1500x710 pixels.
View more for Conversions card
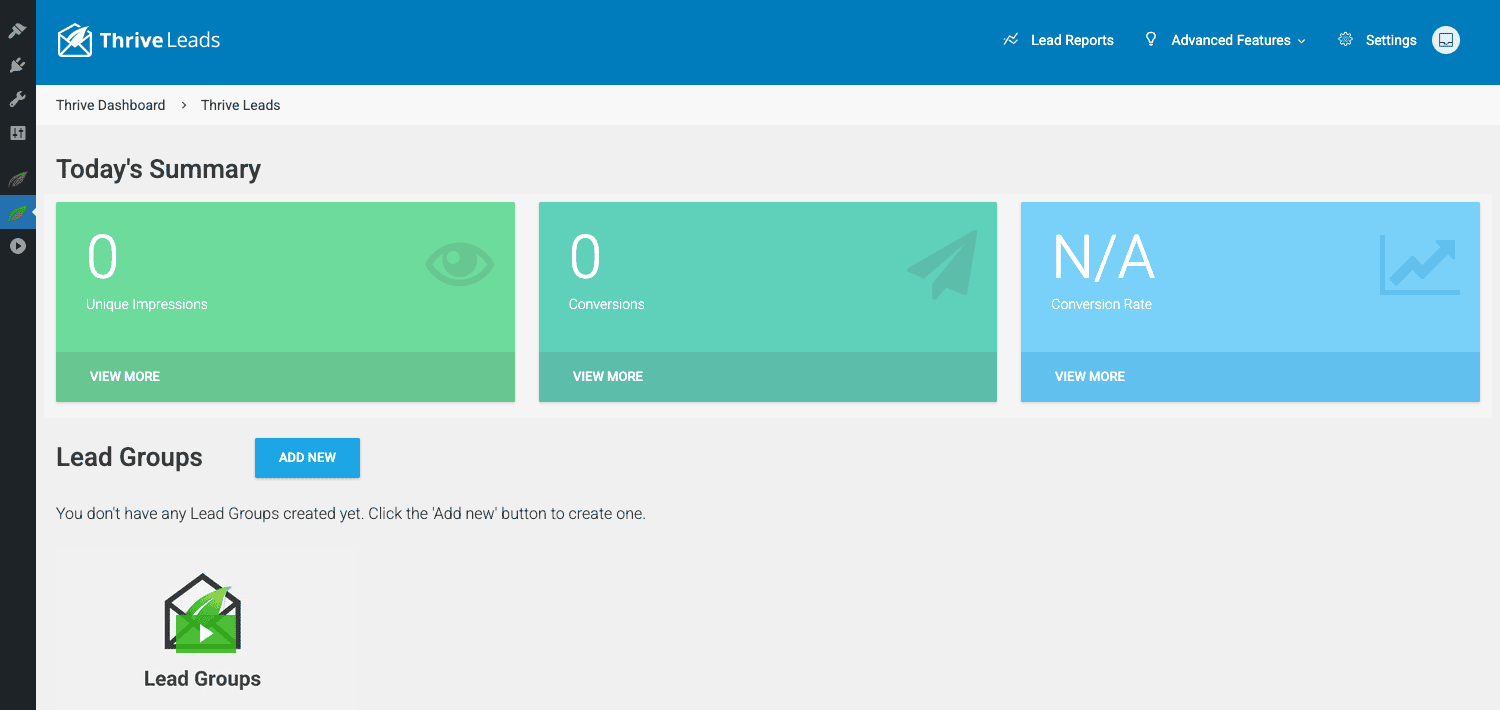(x=608, y=376)
